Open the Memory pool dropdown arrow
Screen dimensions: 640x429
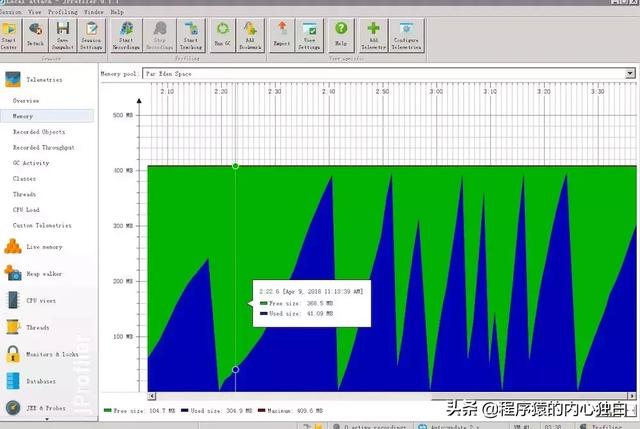(630, 73)
